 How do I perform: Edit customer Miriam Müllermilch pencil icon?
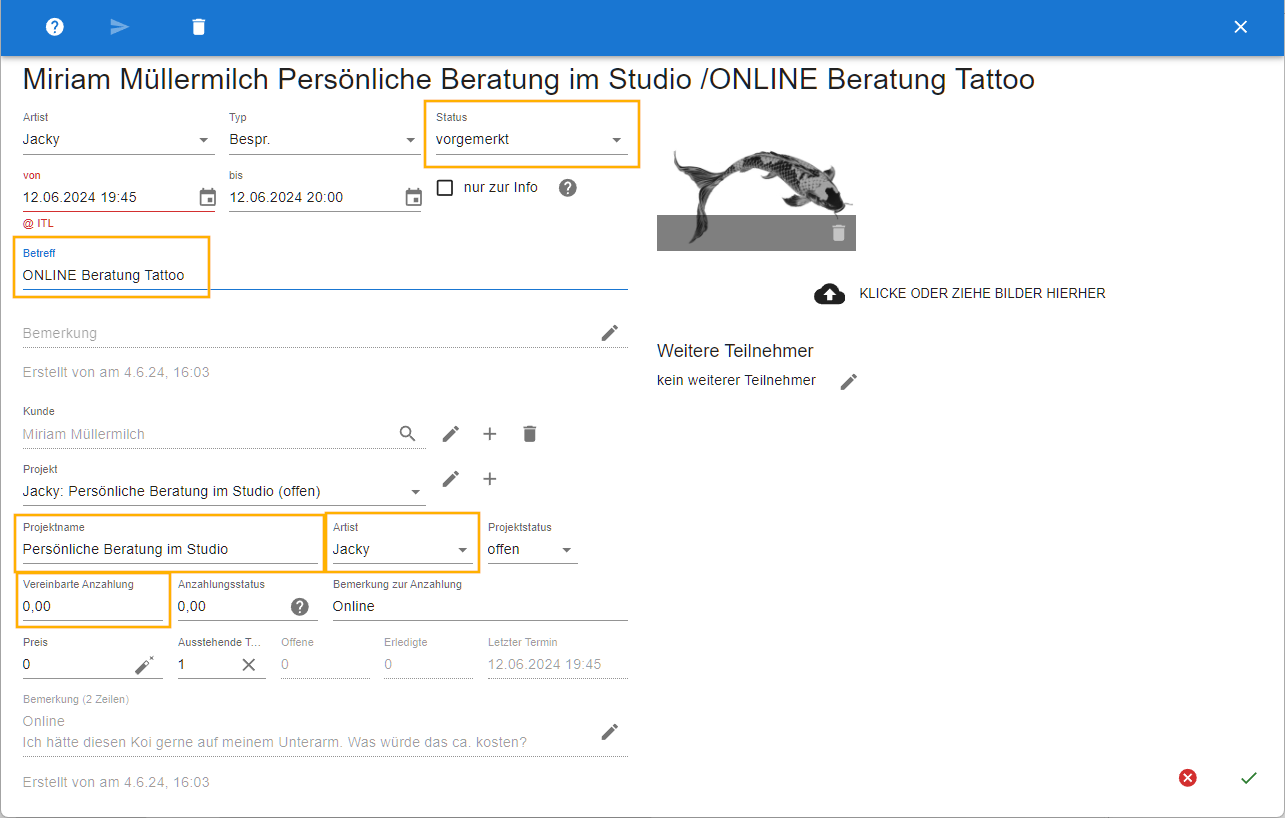coord(451,434)
